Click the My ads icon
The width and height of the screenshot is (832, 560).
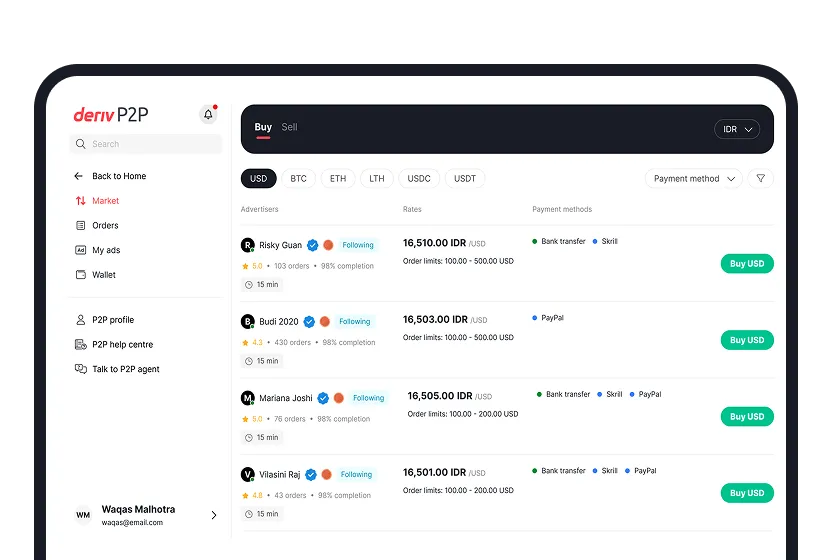coord(81,250)
